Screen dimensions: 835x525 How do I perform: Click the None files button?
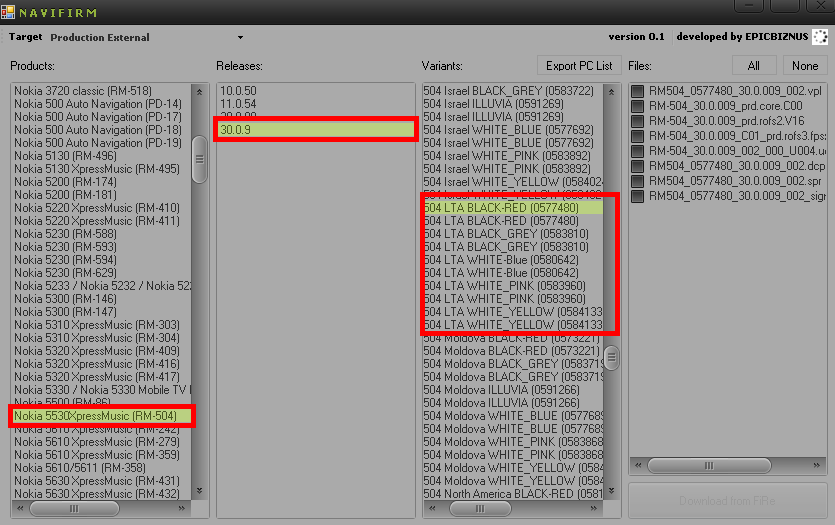[x=805, y=66]
